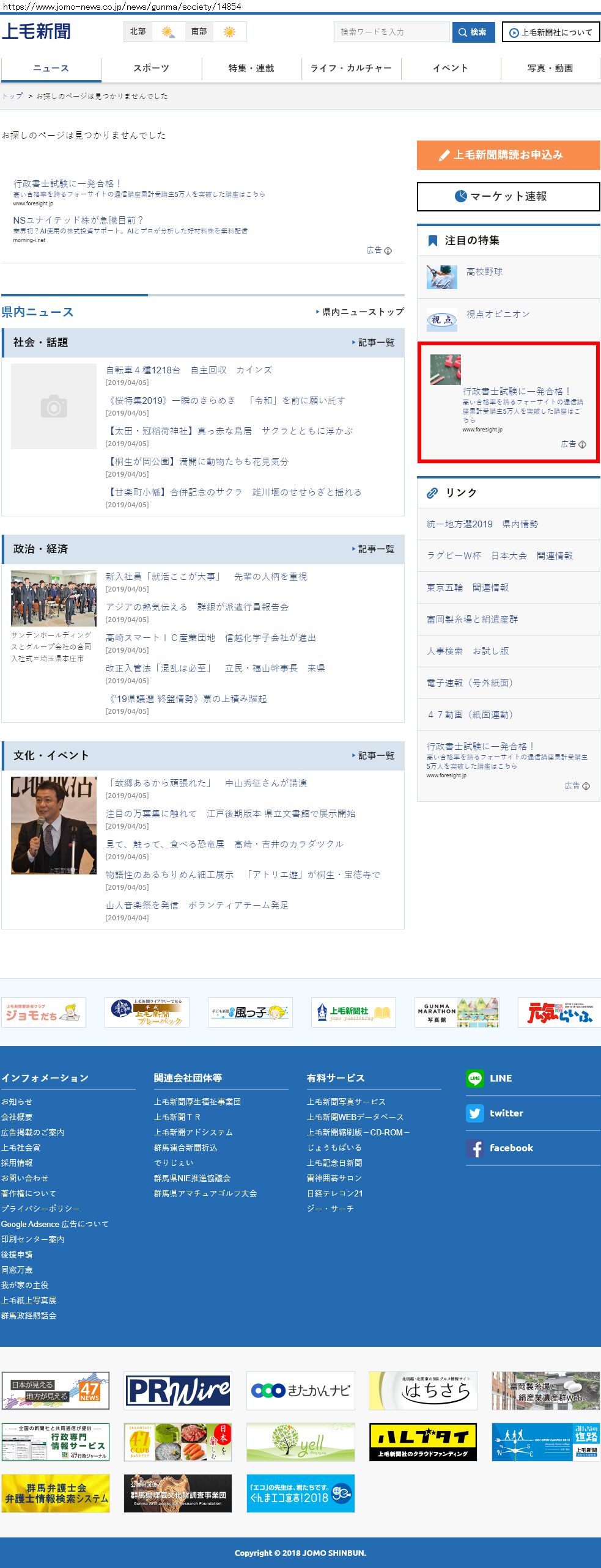
Task: Open the Twitter bird icon
Action: [474, 1113]
